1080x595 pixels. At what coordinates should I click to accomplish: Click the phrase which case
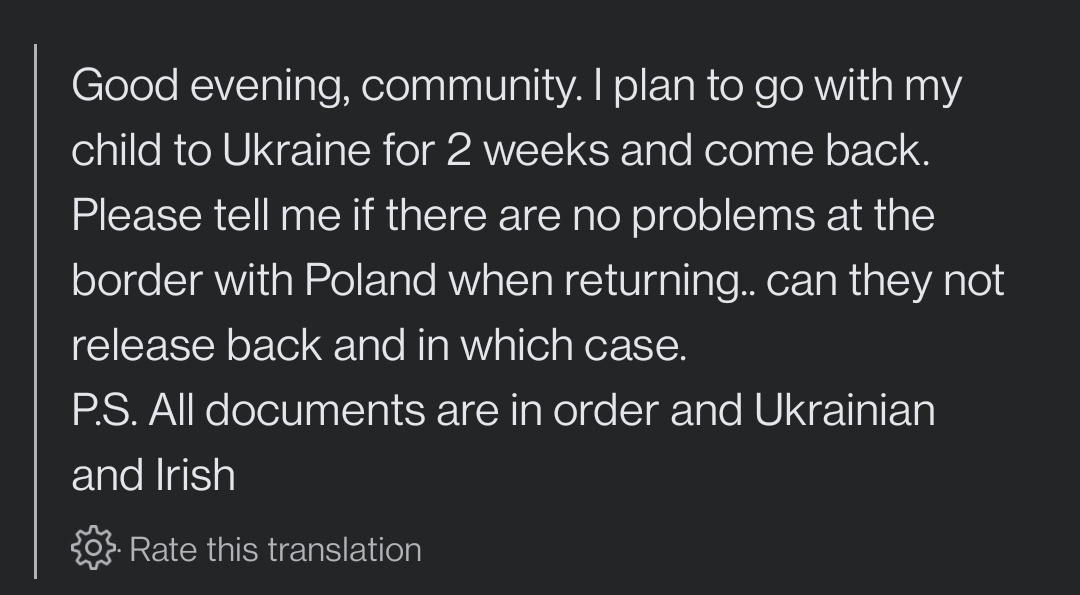click(573, 345)
